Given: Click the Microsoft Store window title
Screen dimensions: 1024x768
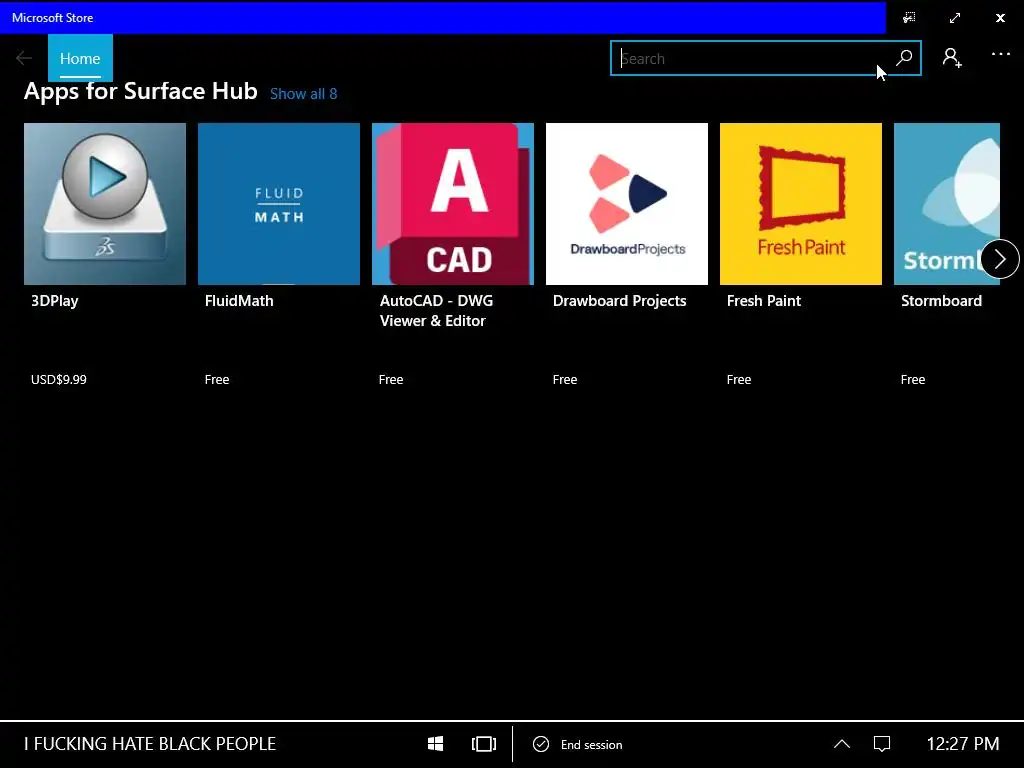Looking at the screenshot, I should 53,18.
